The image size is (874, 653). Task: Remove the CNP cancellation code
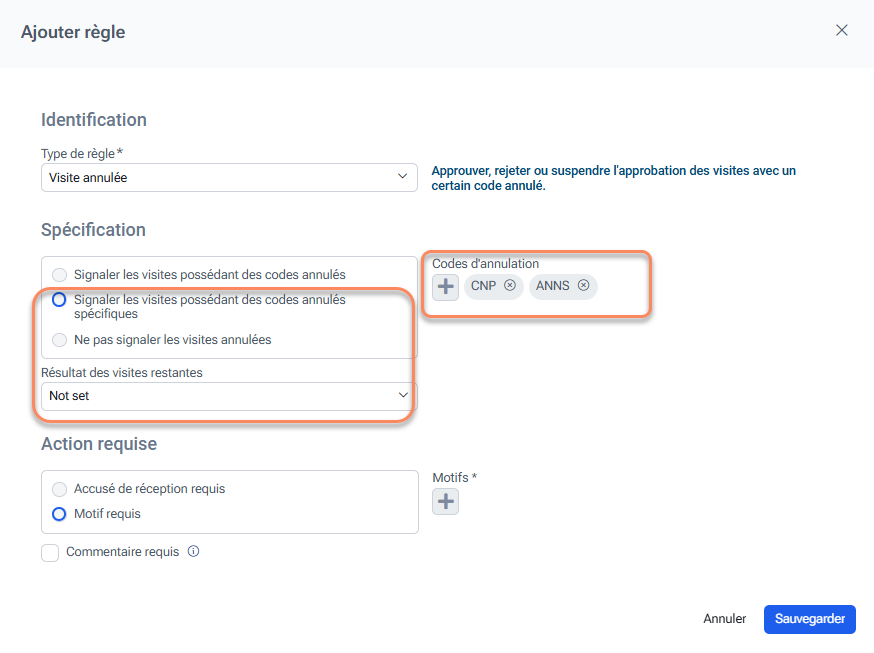(x=510, y=286)
